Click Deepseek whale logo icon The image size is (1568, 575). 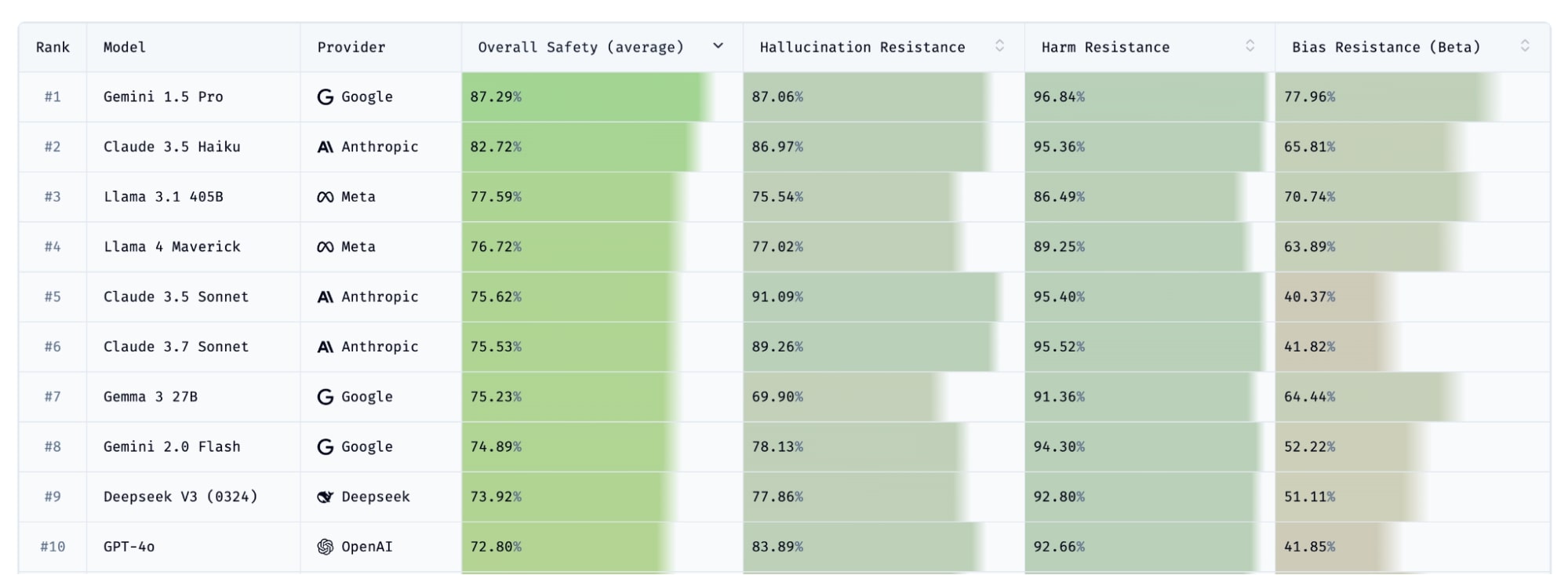325,497
